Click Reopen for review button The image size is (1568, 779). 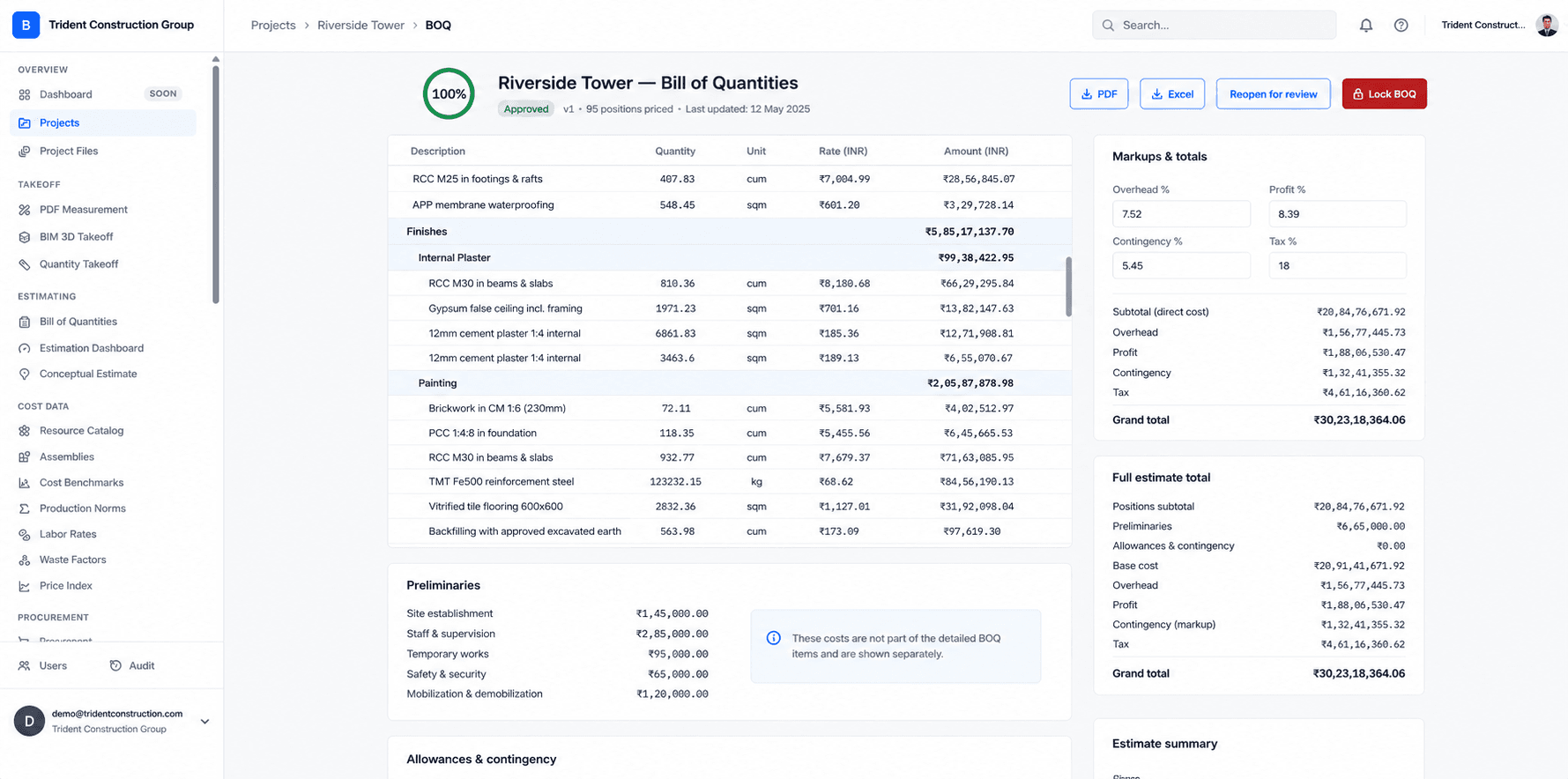click(1274, 94)
